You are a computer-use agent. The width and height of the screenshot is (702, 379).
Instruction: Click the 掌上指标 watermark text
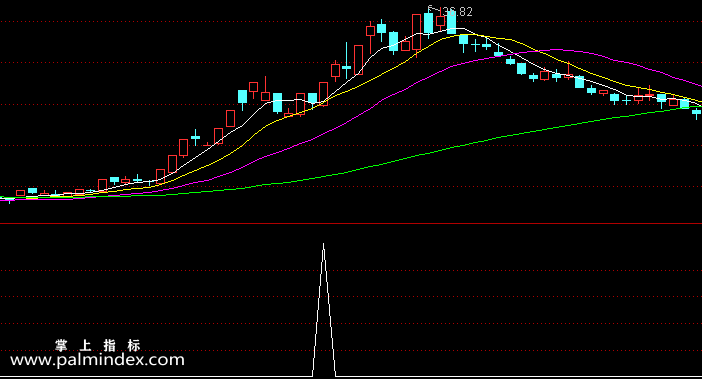point(98,345)
